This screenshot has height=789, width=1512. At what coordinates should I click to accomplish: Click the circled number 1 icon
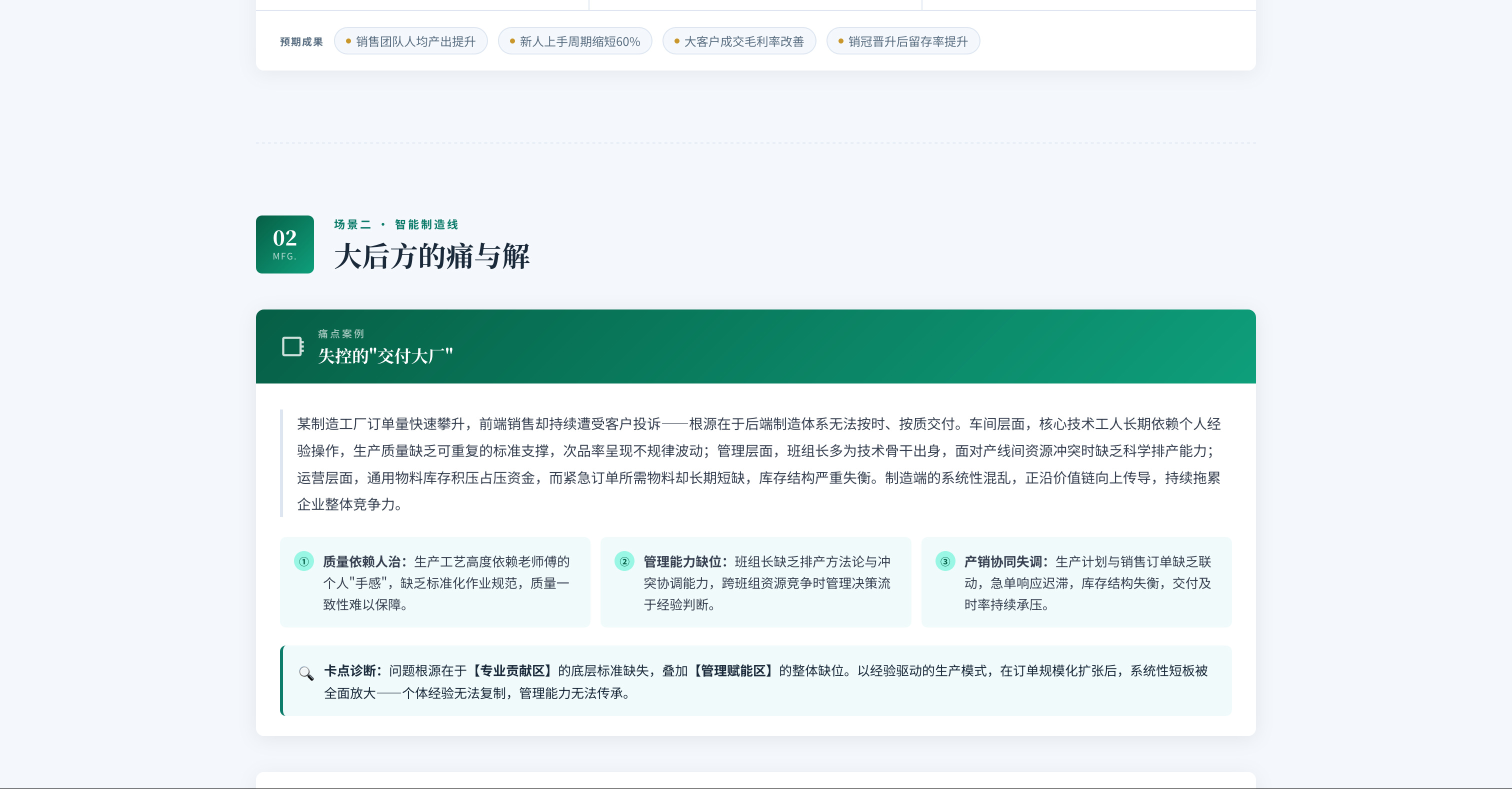(303, 561)
